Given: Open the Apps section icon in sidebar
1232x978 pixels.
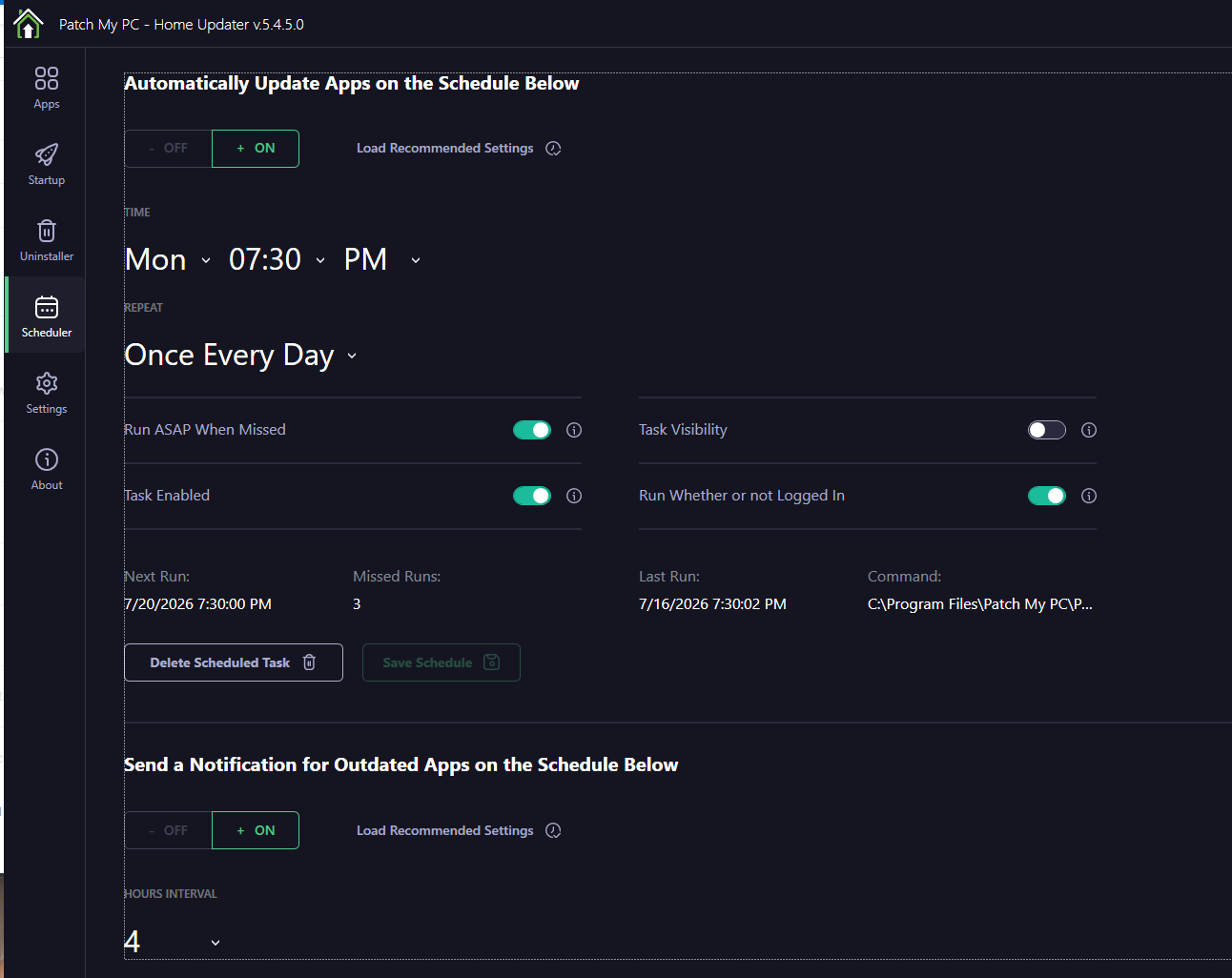Looking at the screenshot, I should coord(47,77).
